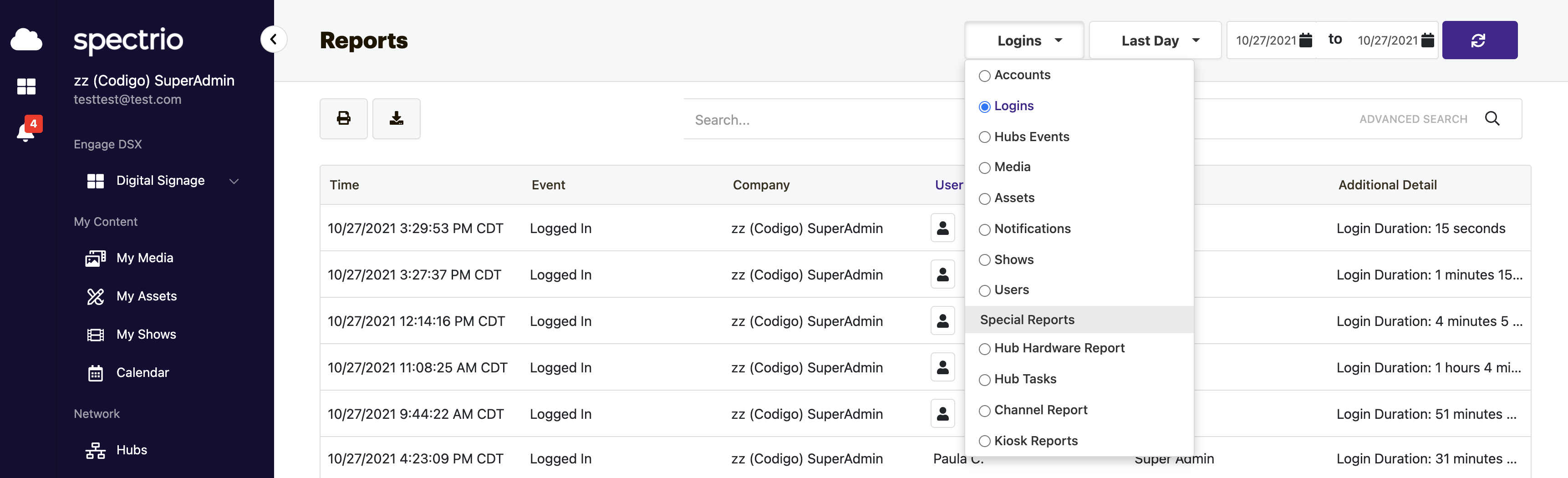Click 'Login Duration: 15 seconds' cell

(x=1420, y=229)
